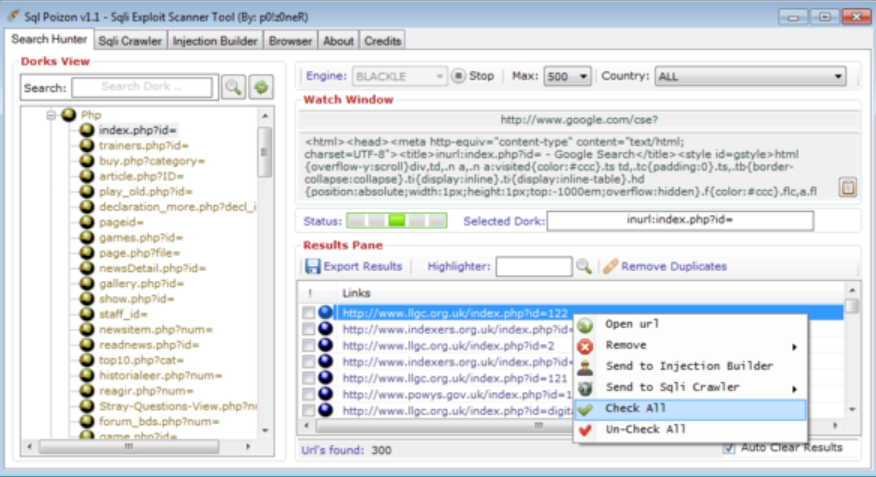Viewport: 876px width, 477px height.
Task: Click the ball icon beside trainers.php?id=
Action: click(87, 145)
